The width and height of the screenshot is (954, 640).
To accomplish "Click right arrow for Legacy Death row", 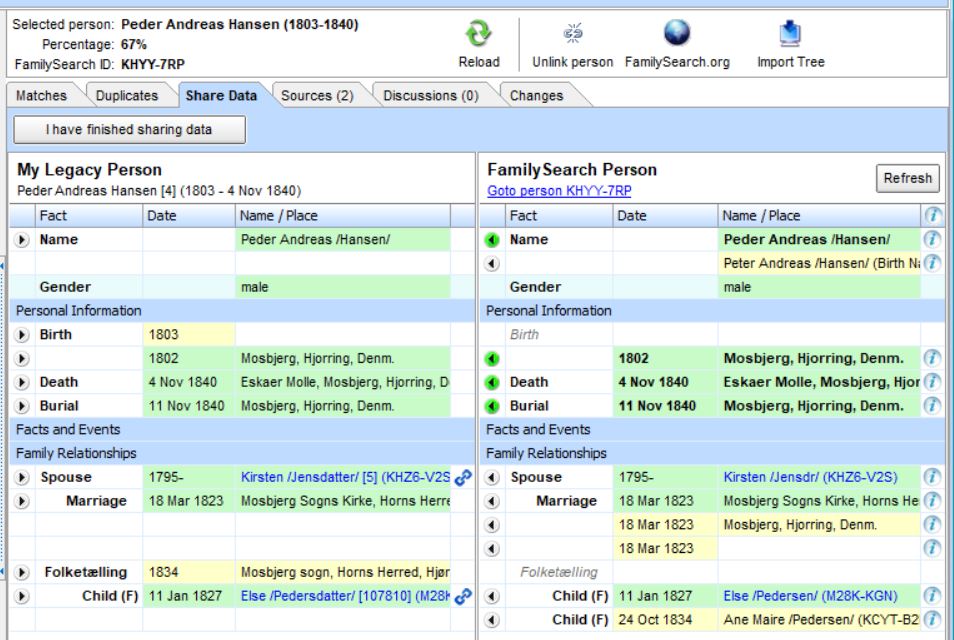I will coord(22,382).
